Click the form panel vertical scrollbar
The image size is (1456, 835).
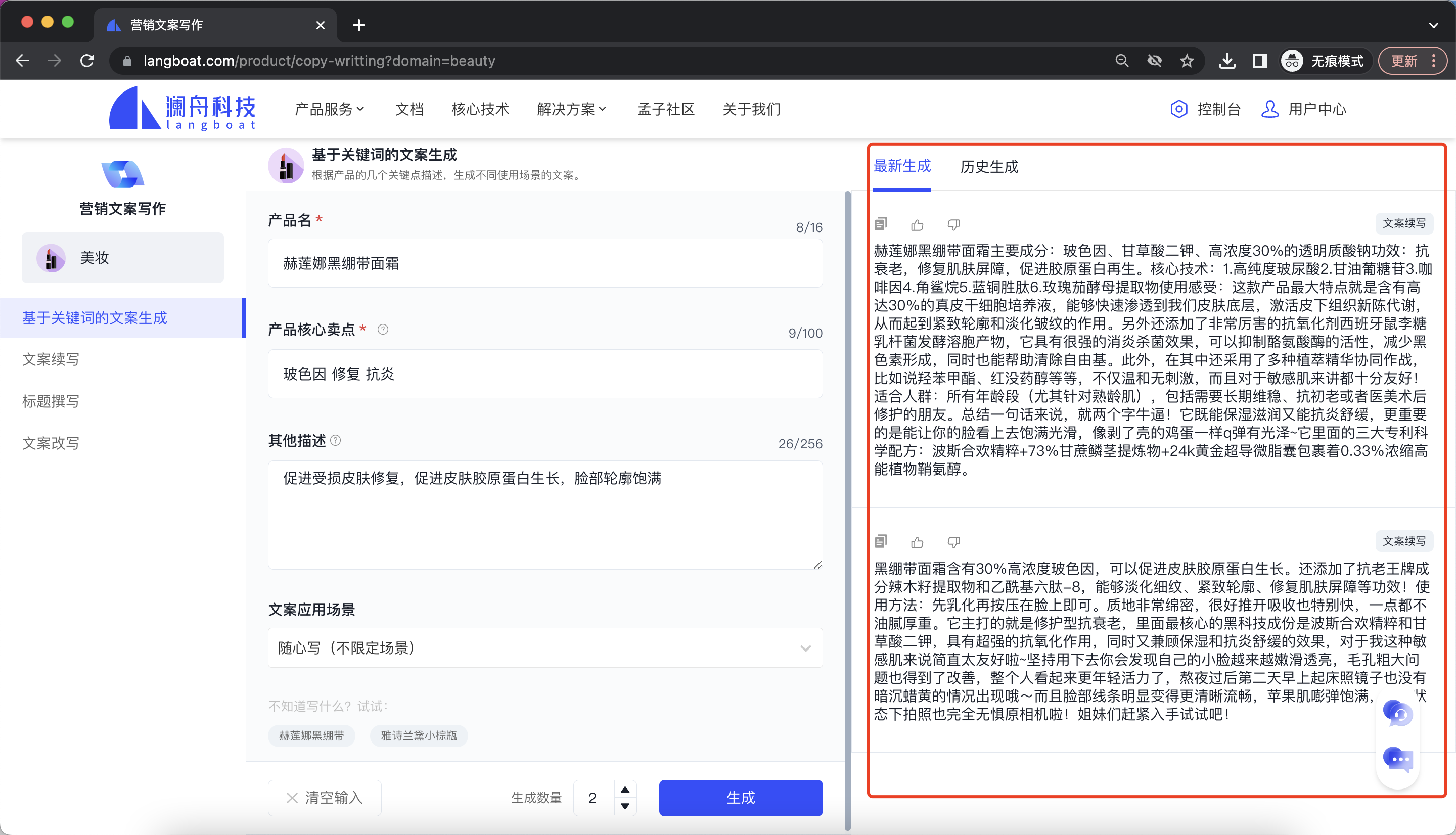click(848, 511)
